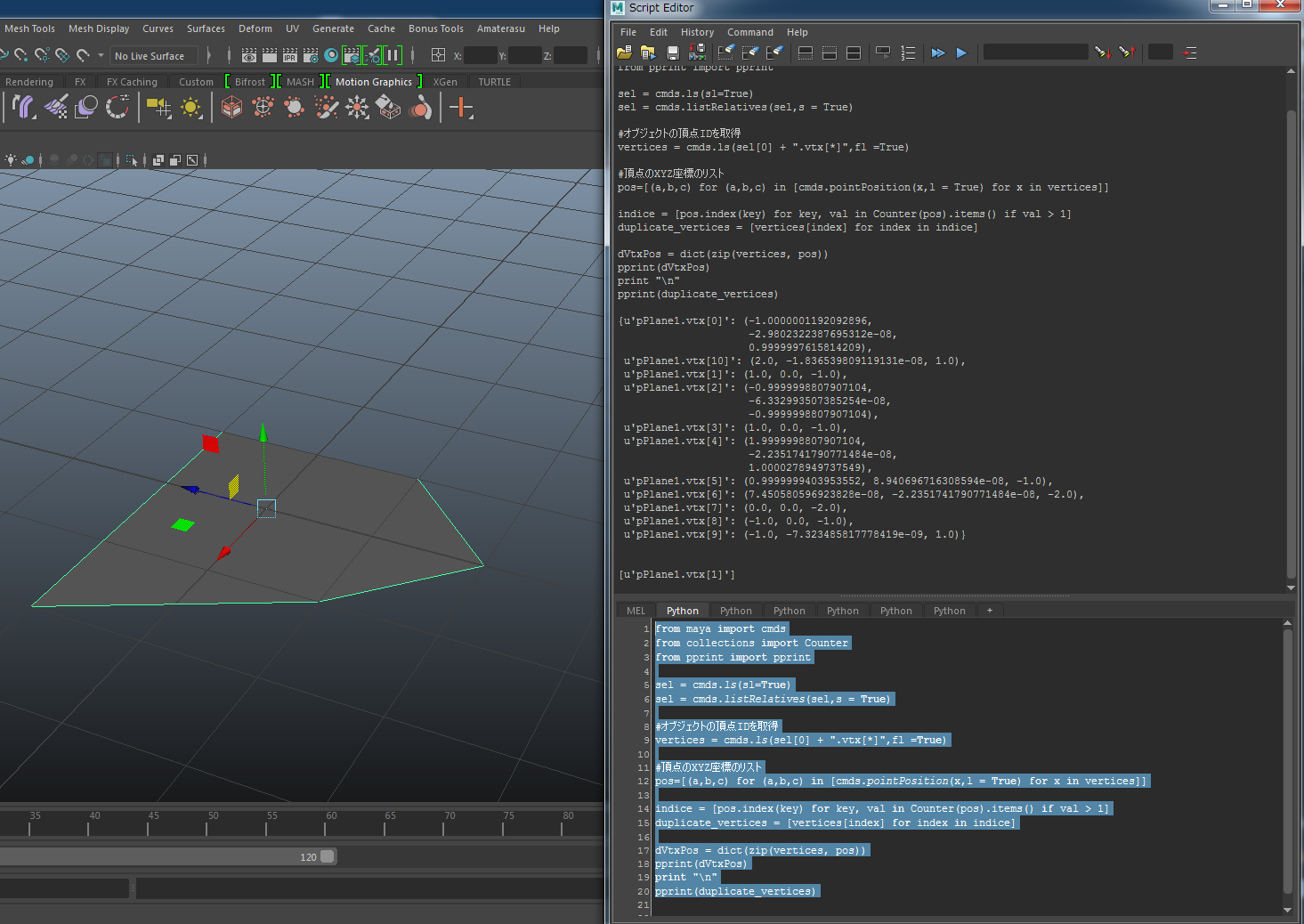Image resolution: width=1304 pixels, height=924 pixels.
Task: Click the Clear History eraser icon
Action: click(726, 53)
